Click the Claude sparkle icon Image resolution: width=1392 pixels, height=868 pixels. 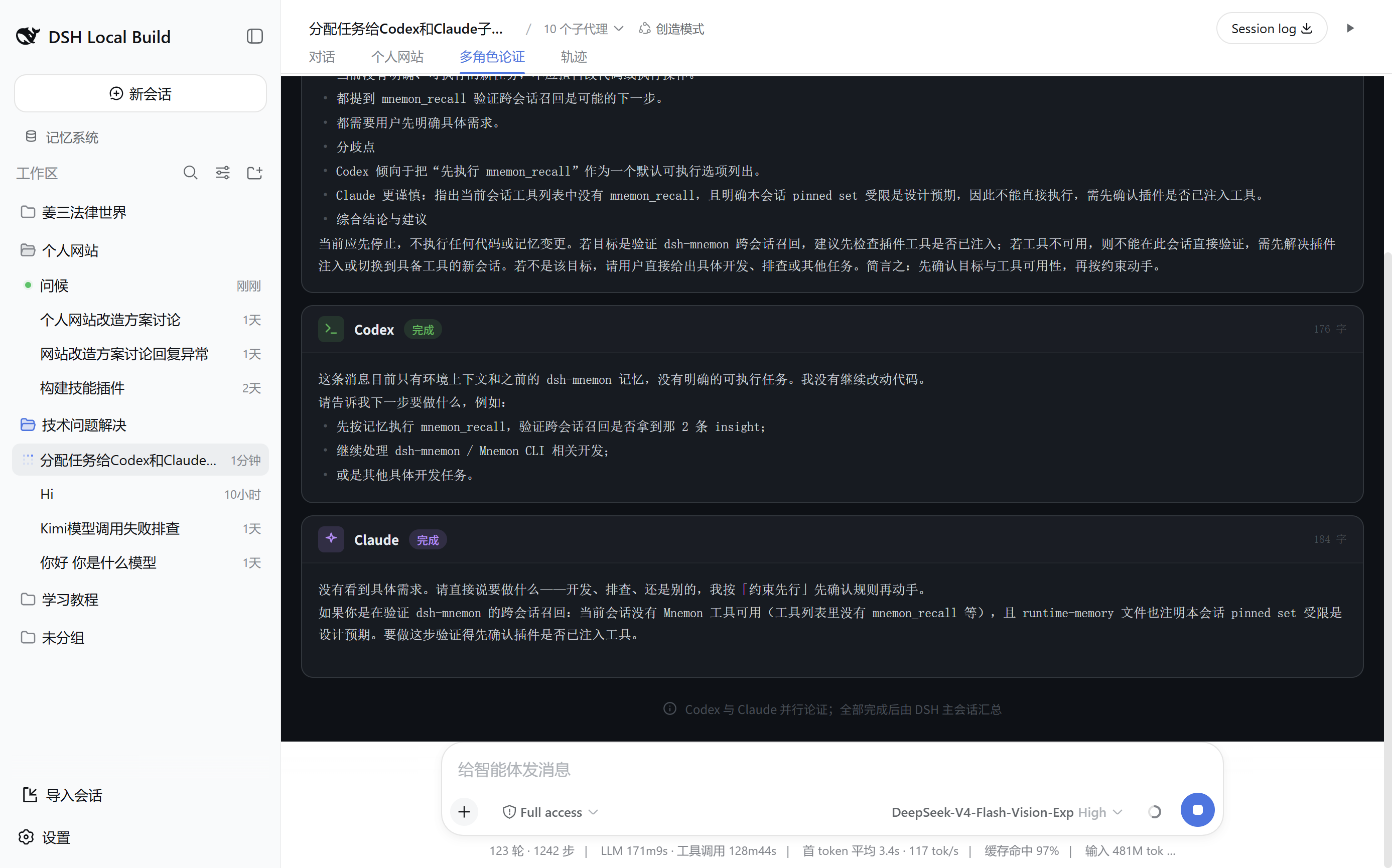(x=331, y=539)
